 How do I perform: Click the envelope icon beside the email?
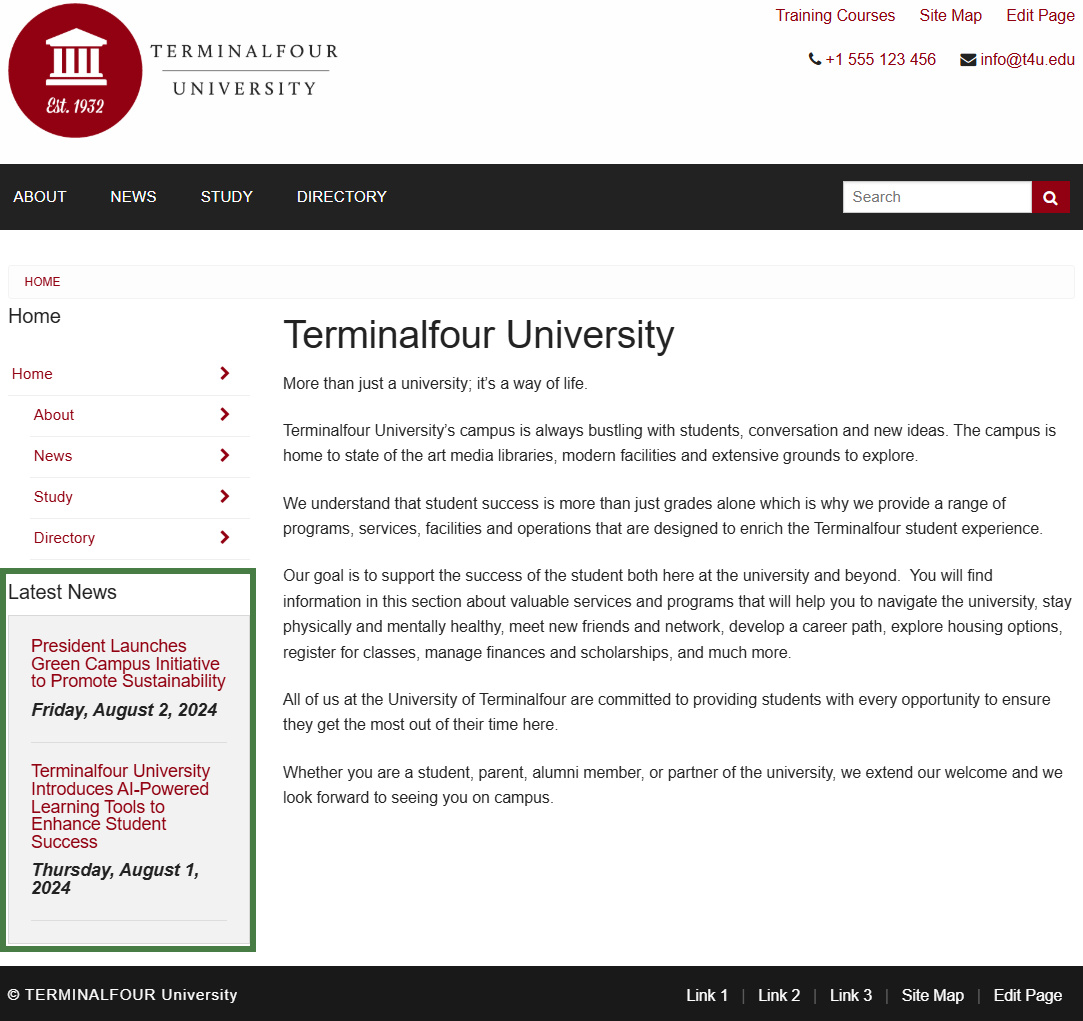967,59
